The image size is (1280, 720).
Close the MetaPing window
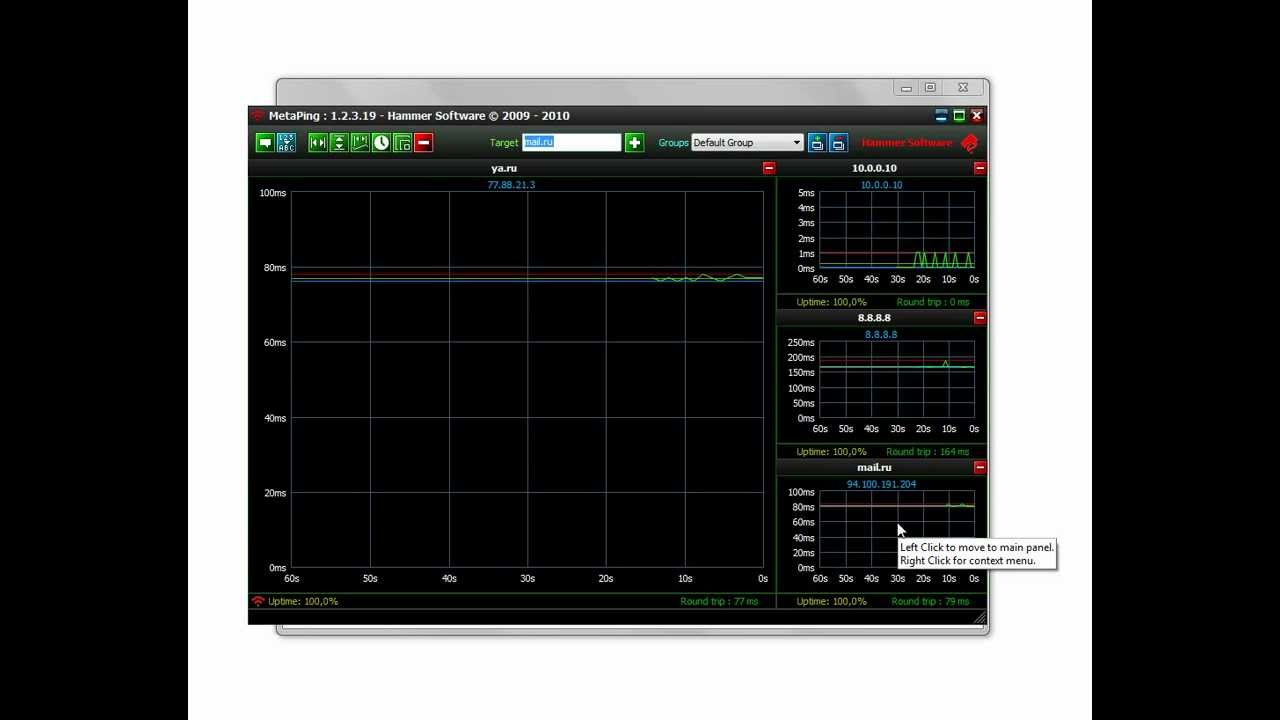pyautogui.click(x=977, y=116)
